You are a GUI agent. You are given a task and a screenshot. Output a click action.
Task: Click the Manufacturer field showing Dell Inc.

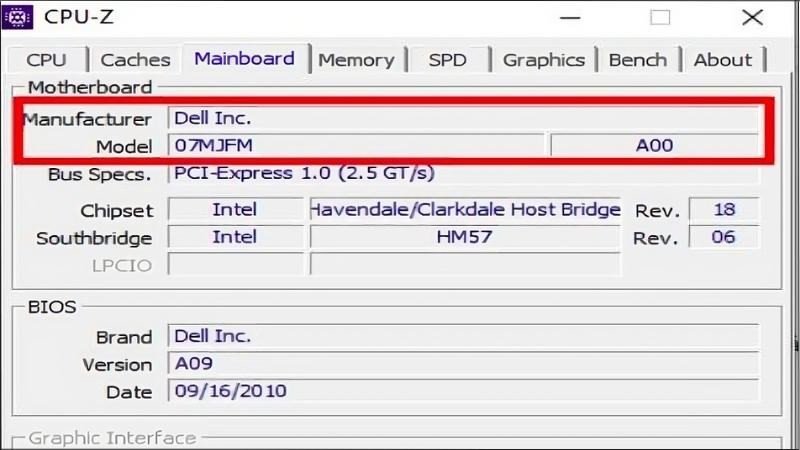pyautogui.click(x=462, y=118)
